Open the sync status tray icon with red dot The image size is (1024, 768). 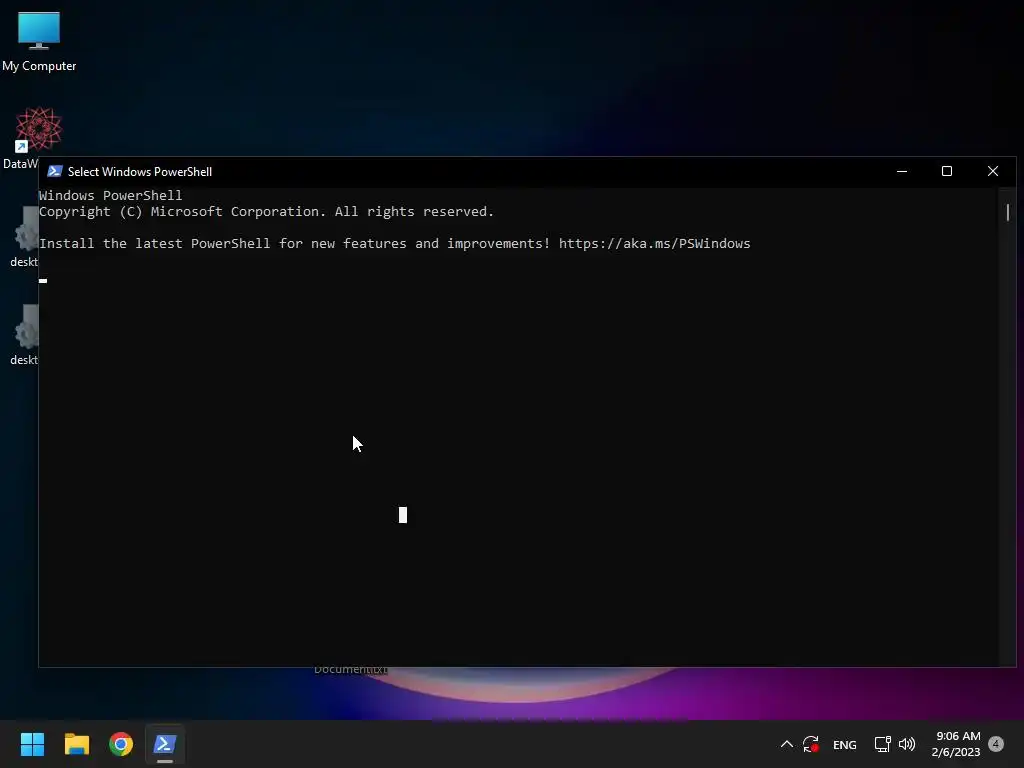coord(811,744)
